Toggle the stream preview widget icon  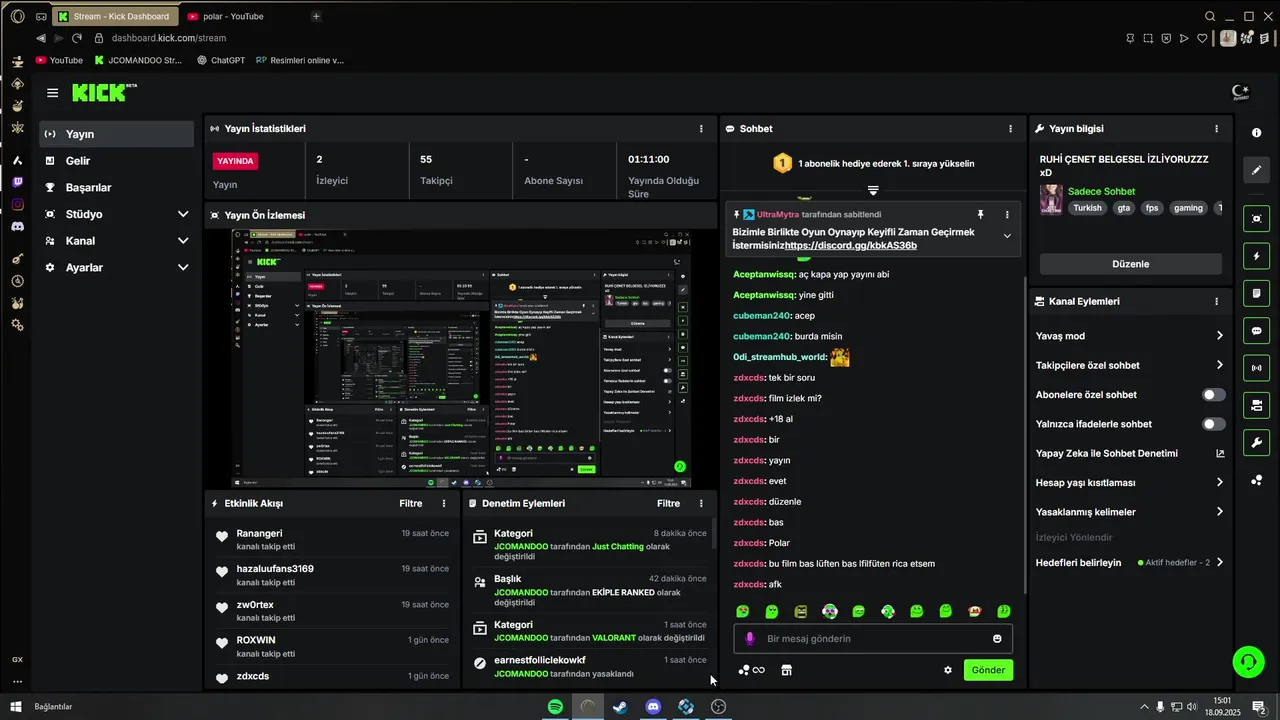coord(1256,219)
